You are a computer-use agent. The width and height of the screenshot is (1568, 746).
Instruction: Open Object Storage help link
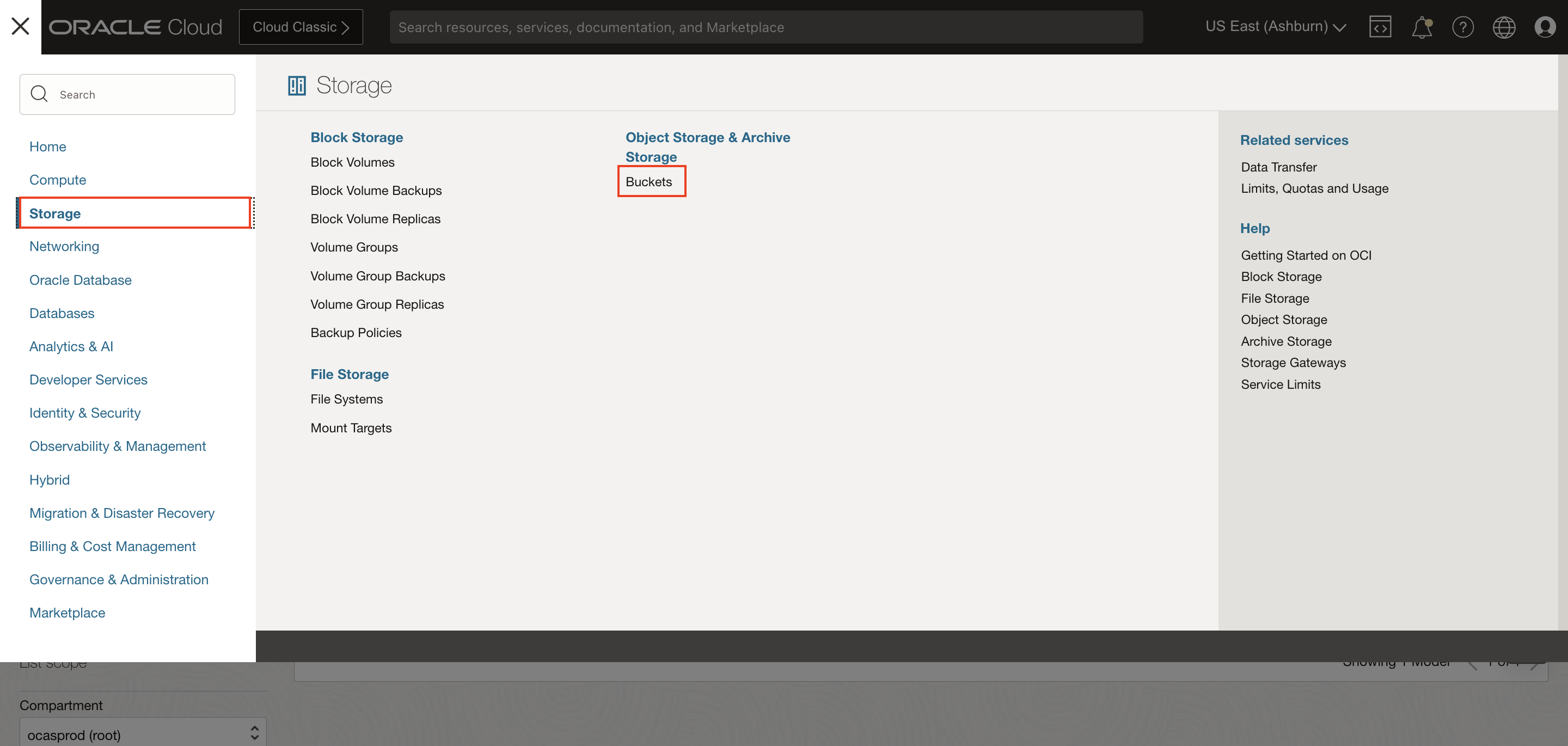point(1284,320)
